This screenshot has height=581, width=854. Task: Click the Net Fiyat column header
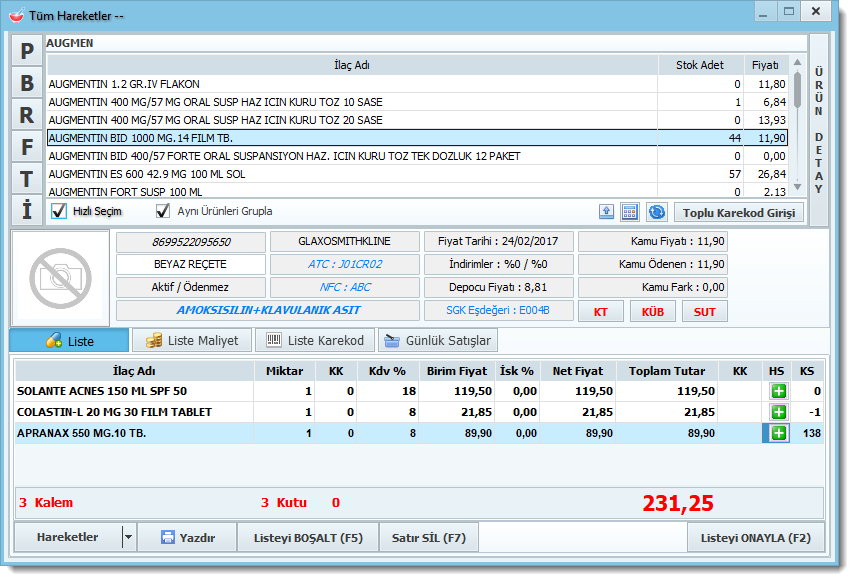(x=577, y=371)
